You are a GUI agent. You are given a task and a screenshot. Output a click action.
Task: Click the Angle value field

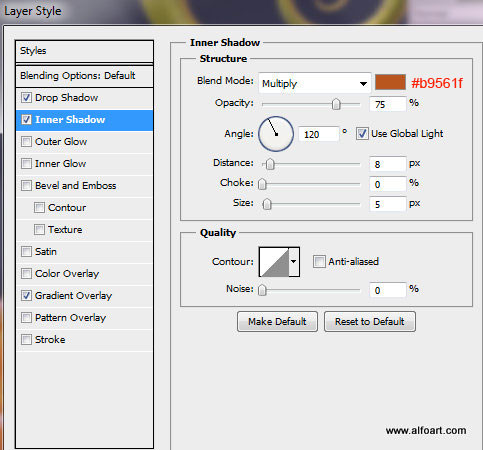[319, 134]
